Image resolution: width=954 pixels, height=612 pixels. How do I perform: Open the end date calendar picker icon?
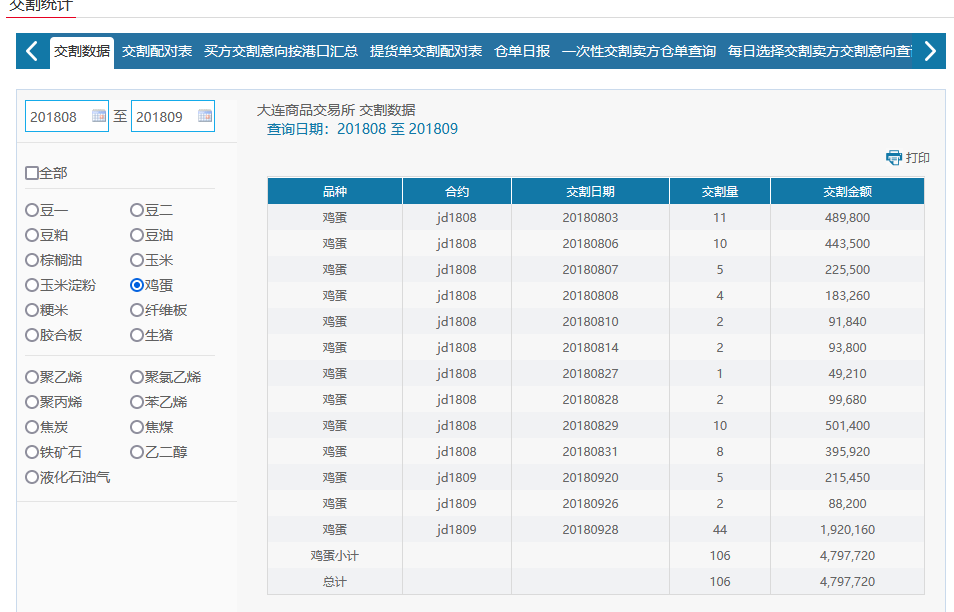[204, 116]
